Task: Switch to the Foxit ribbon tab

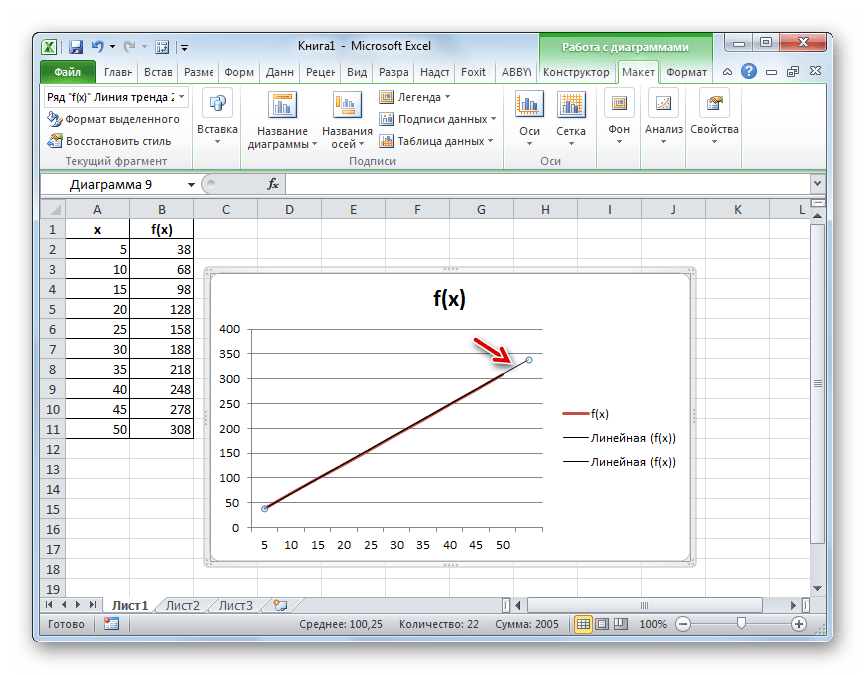Action: coord(473,72)
